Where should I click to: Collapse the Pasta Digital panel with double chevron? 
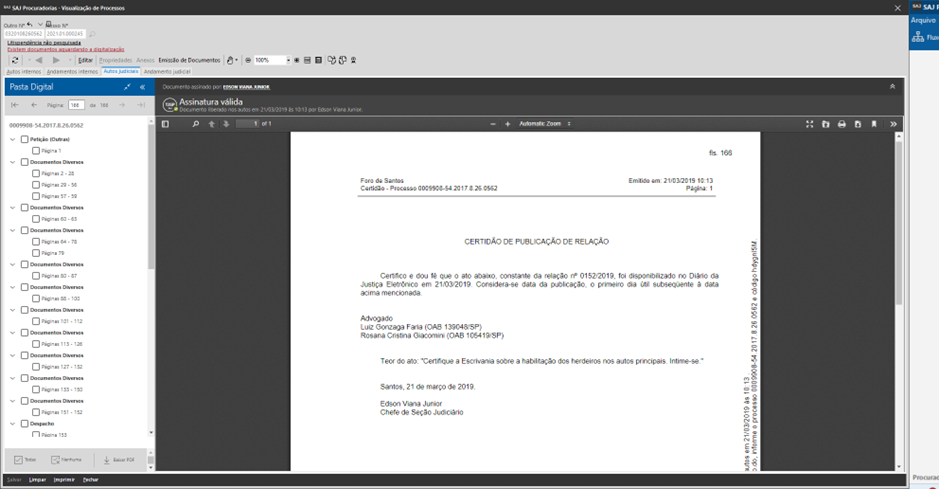[x=142, y=87]
